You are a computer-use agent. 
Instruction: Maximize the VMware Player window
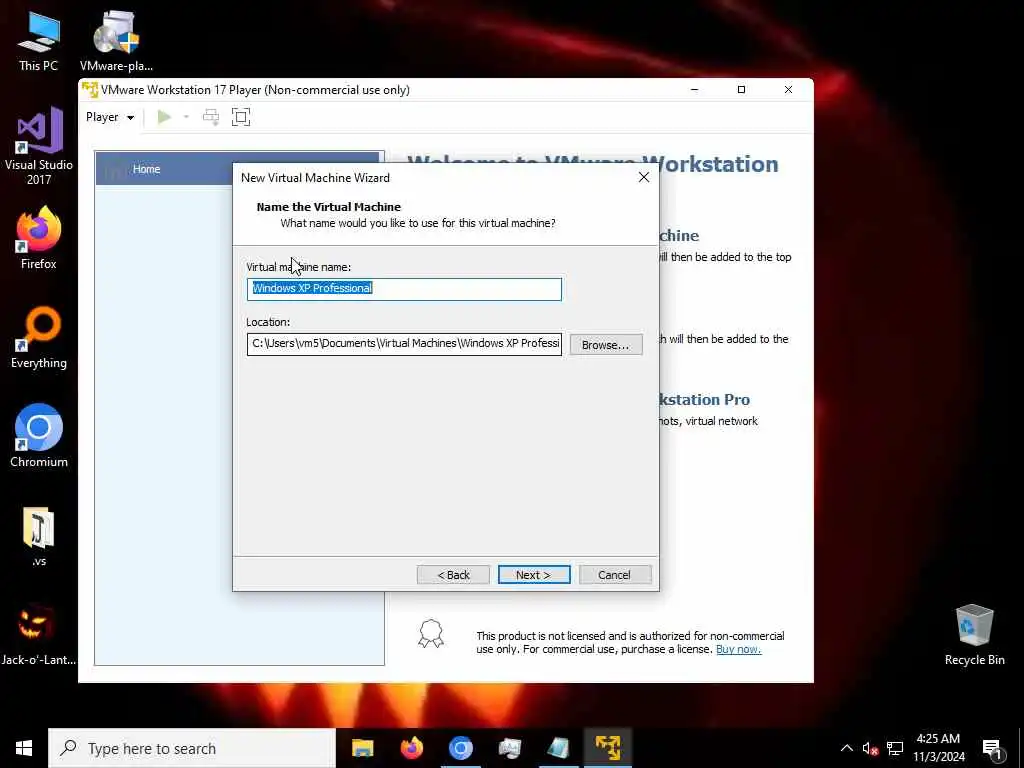[x=741, y=89]
